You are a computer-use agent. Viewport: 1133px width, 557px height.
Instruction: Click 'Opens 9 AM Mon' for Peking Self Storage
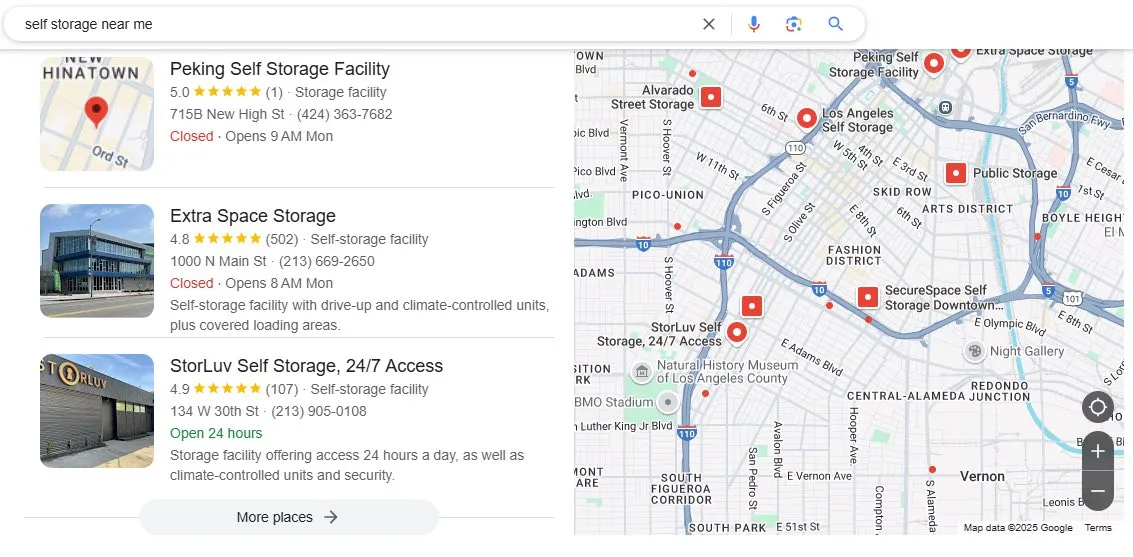click(279, 136)
